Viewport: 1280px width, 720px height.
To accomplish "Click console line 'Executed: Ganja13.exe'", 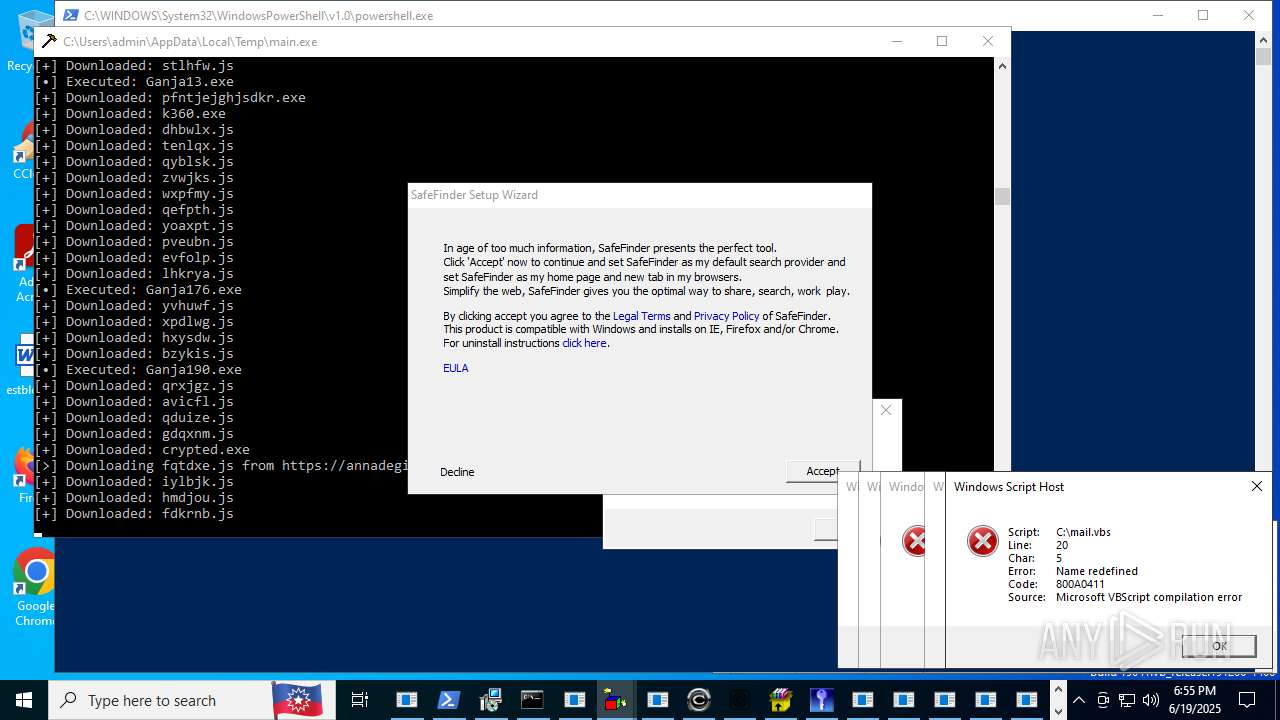I will pyautogui.click(x=134, y=82).
